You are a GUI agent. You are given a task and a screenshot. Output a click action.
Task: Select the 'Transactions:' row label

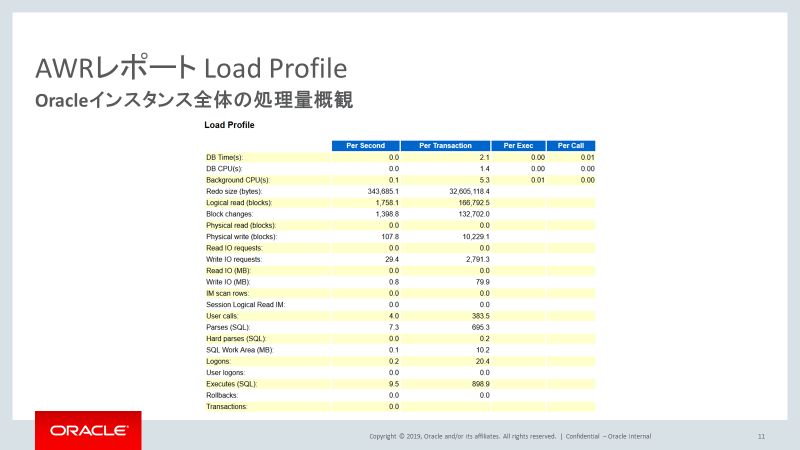click(227, 407)
